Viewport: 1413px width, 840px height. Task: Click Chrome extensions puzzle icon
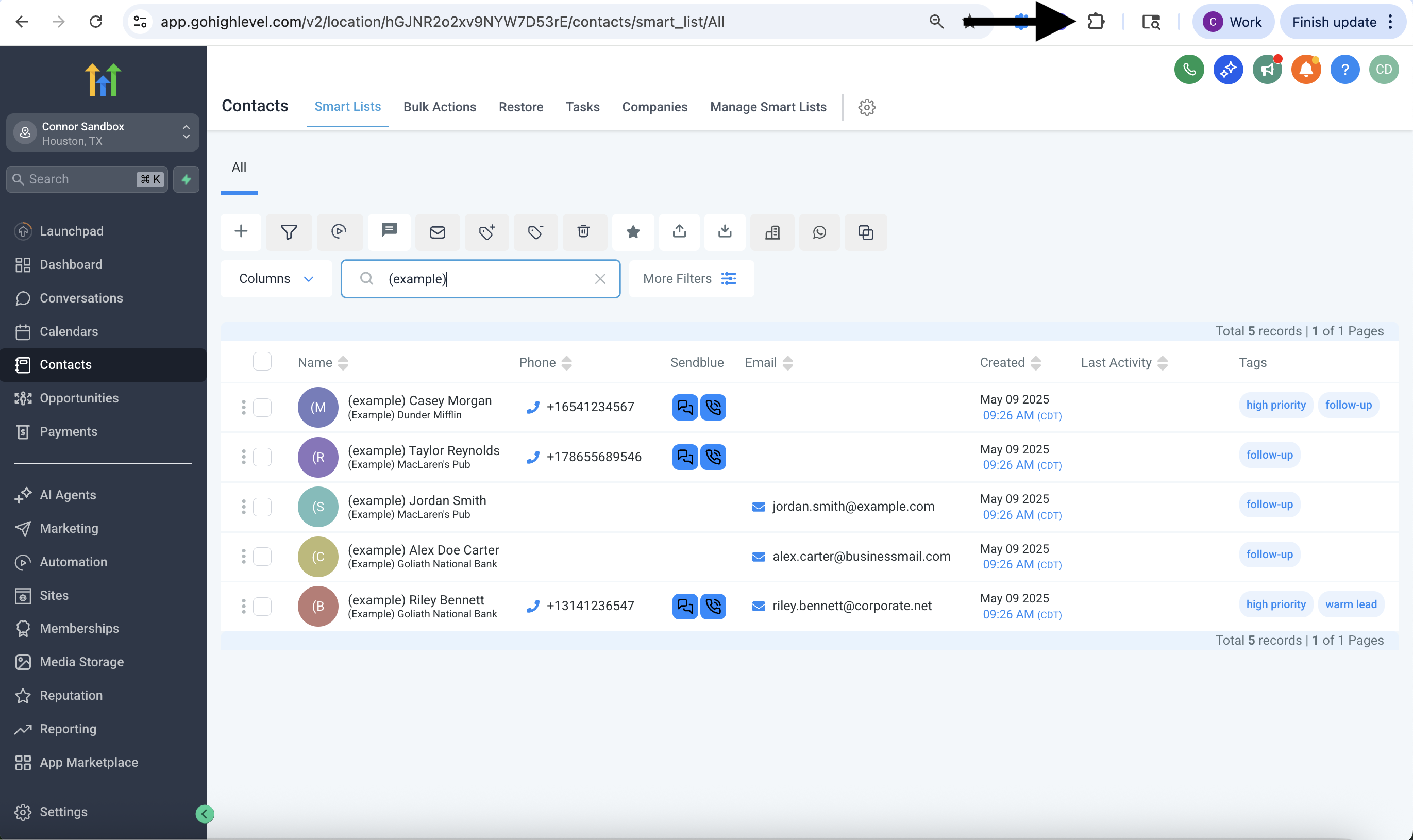tap(1096, 22)
